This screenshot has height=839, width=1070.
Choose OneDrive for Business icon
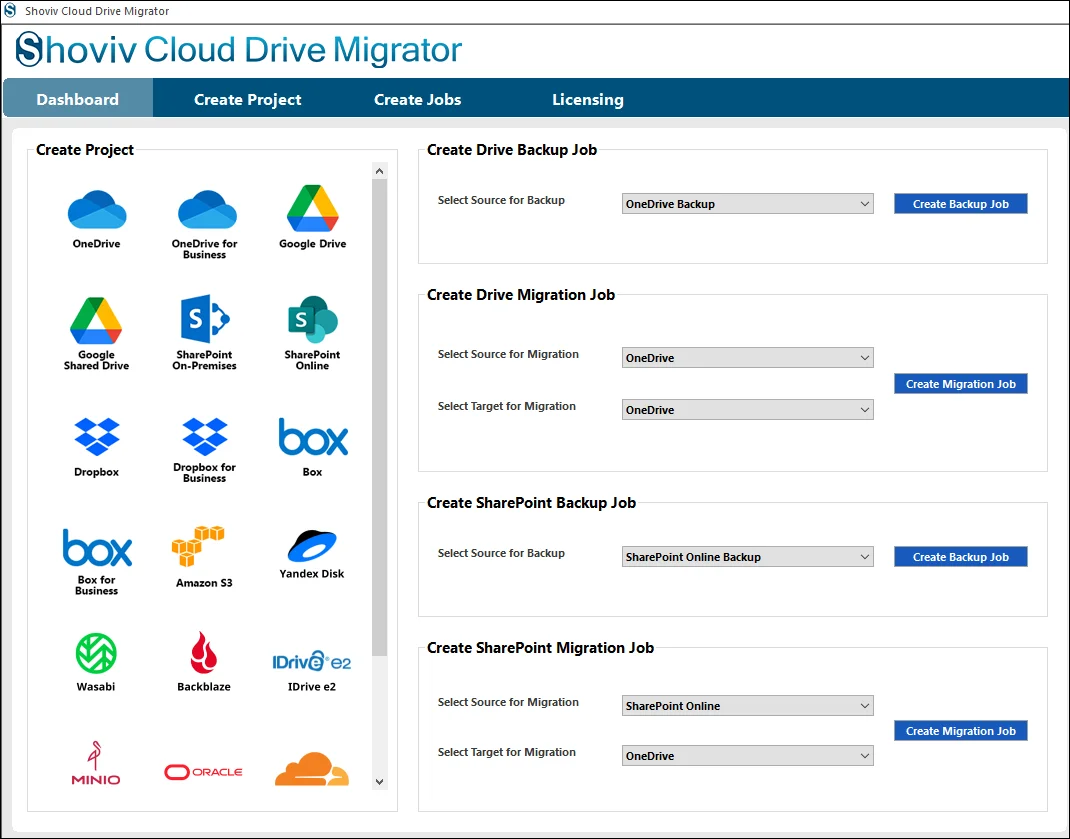pyautogui.click(x=207, y=210)
